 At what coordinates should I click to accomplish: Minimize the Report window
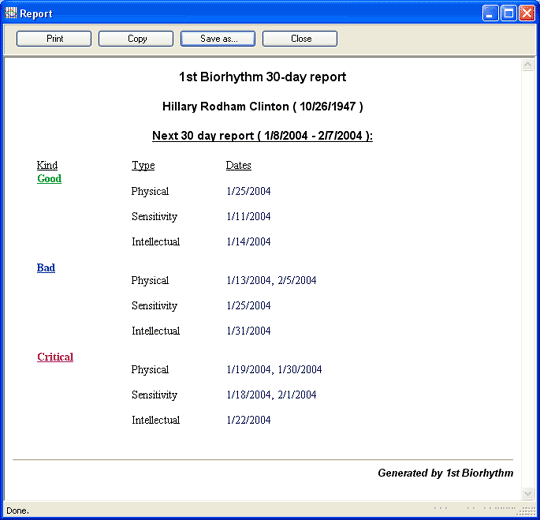(490, 13)
